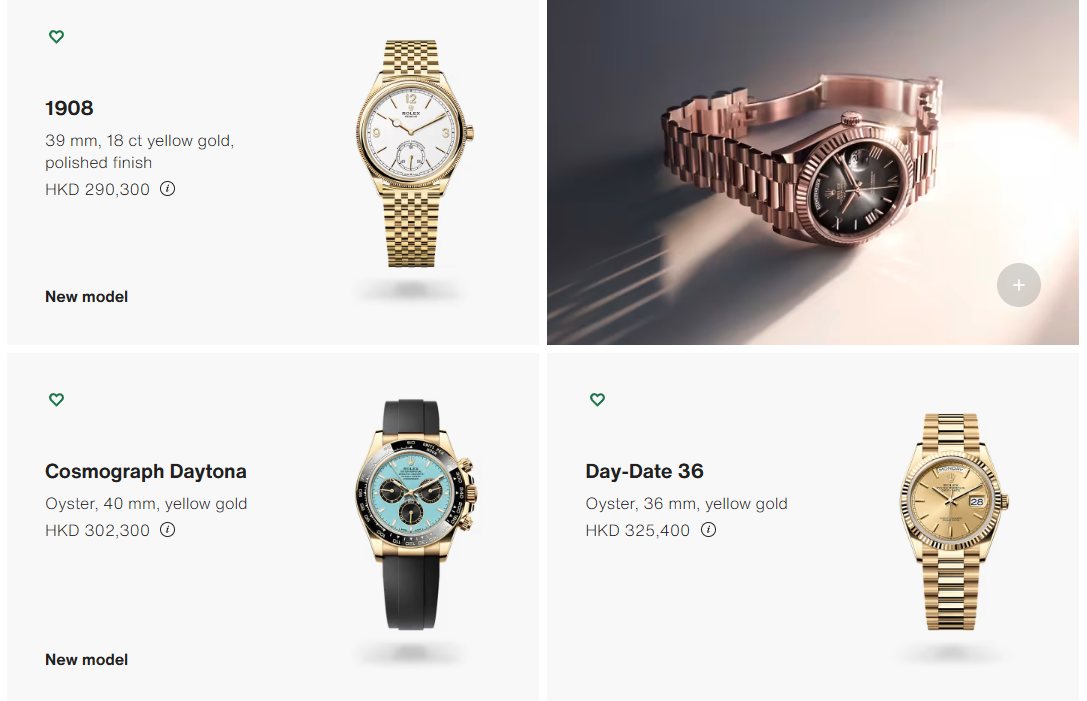Open Day-Date 36 product title
This screenshot has width=1087, height=701.
(x=644, y=471)
